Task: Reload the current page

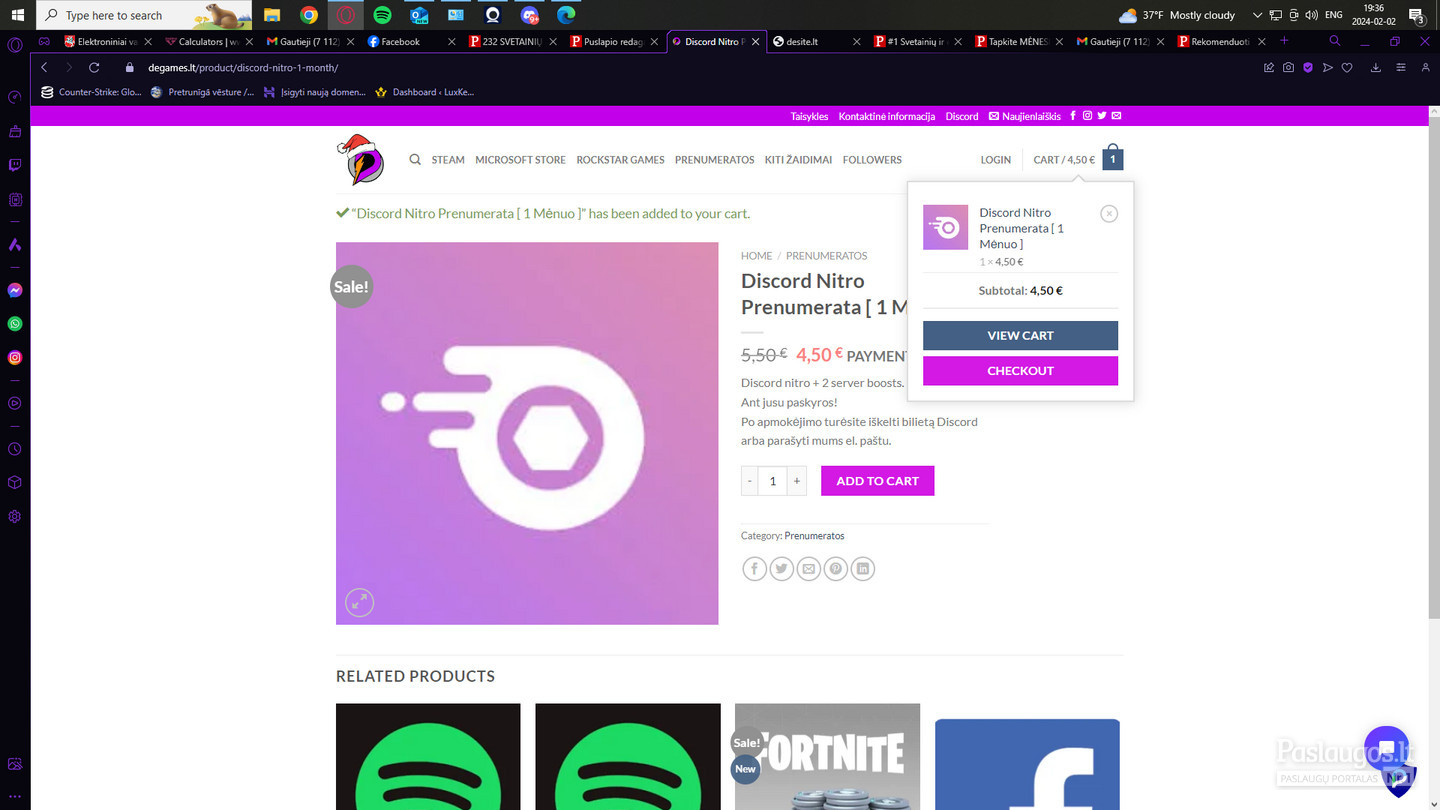Action: [x=94, y=67]
